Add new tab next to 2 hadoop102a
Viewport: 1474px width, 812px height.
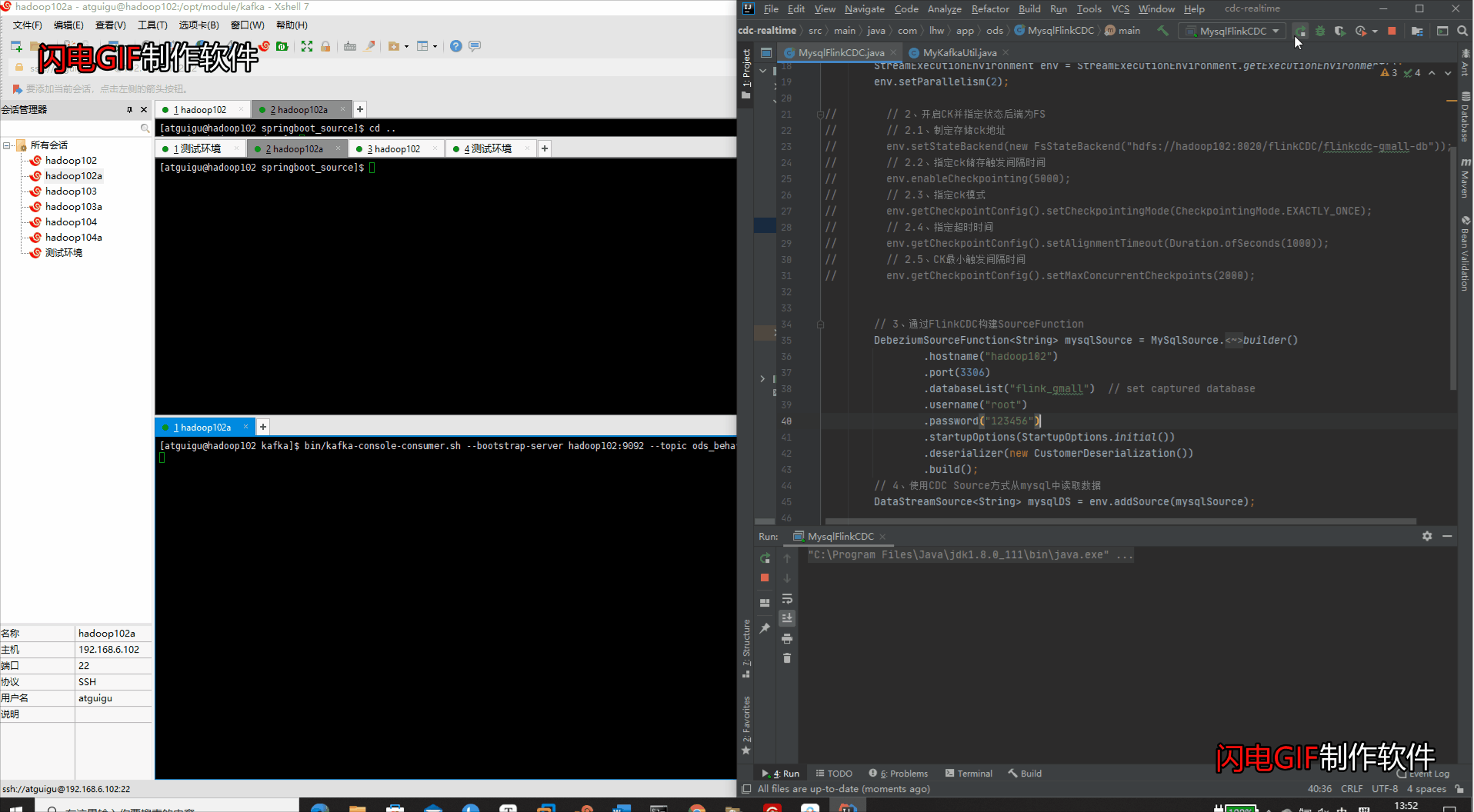360,109
